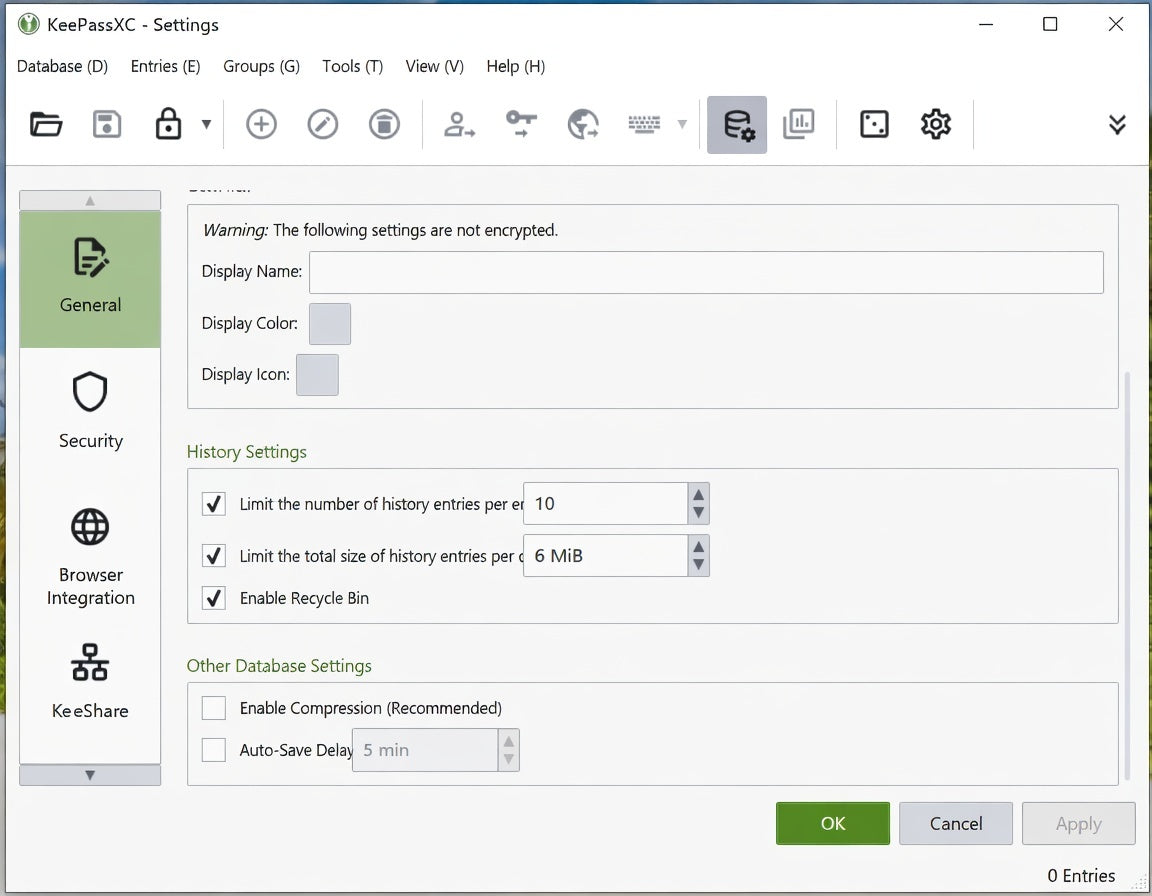Click the OK button
The width and height of the screenshot is (1152, 896).
832,824
